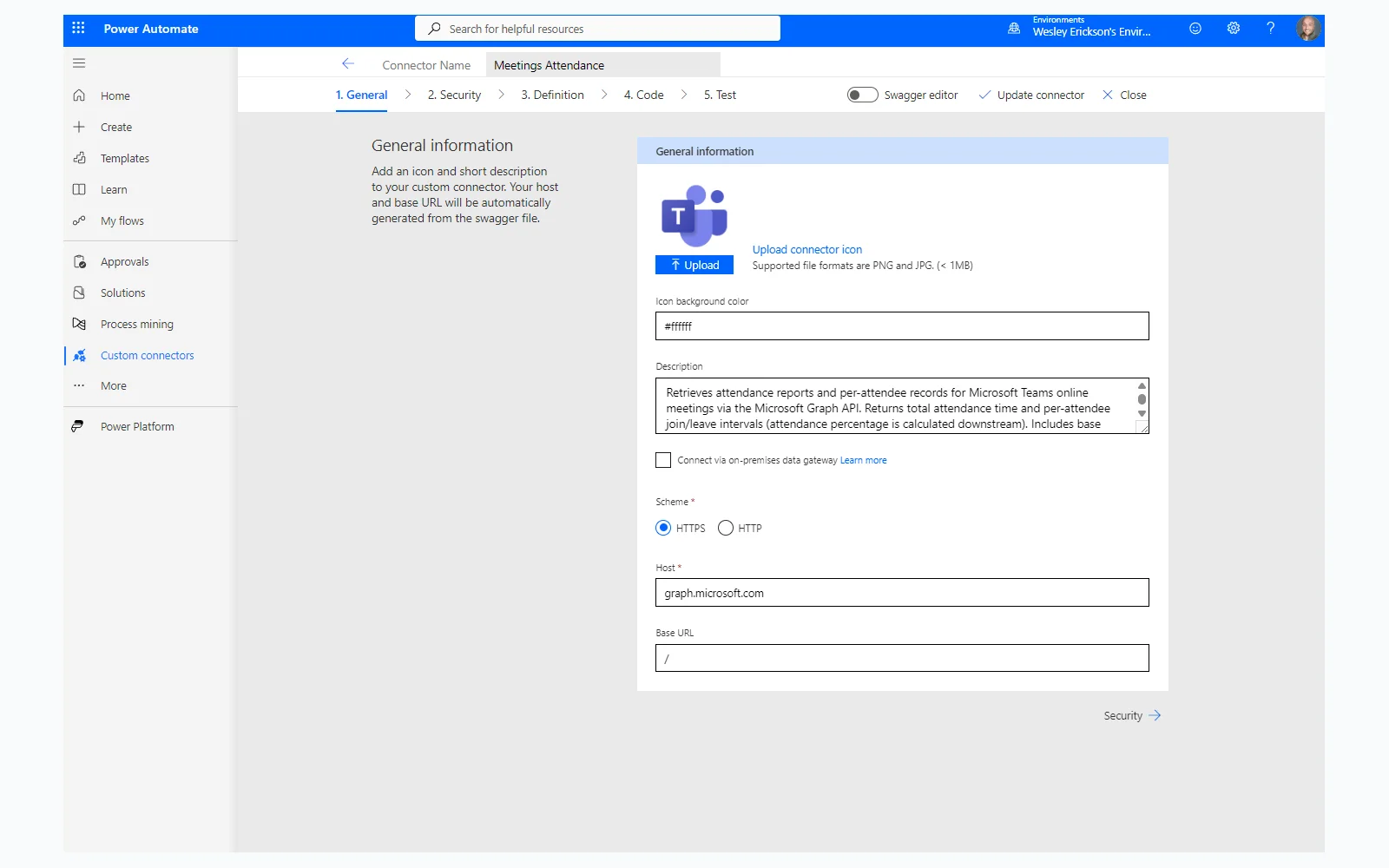Screen dimensions: 1389x868
Task: Open Power Platform in the sidebar
Action: 137,426
